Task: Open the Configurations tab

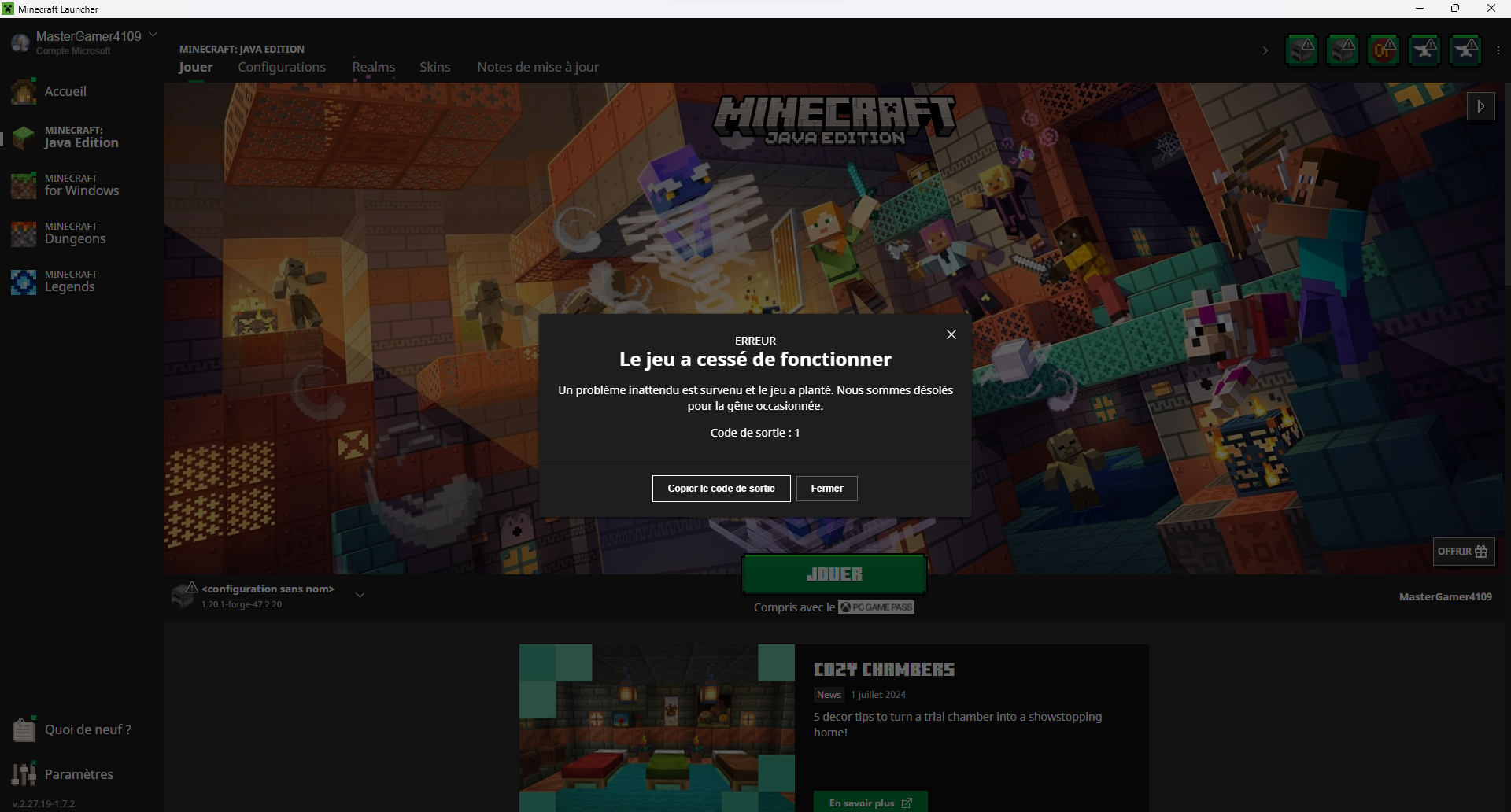Action: (282, 68)
